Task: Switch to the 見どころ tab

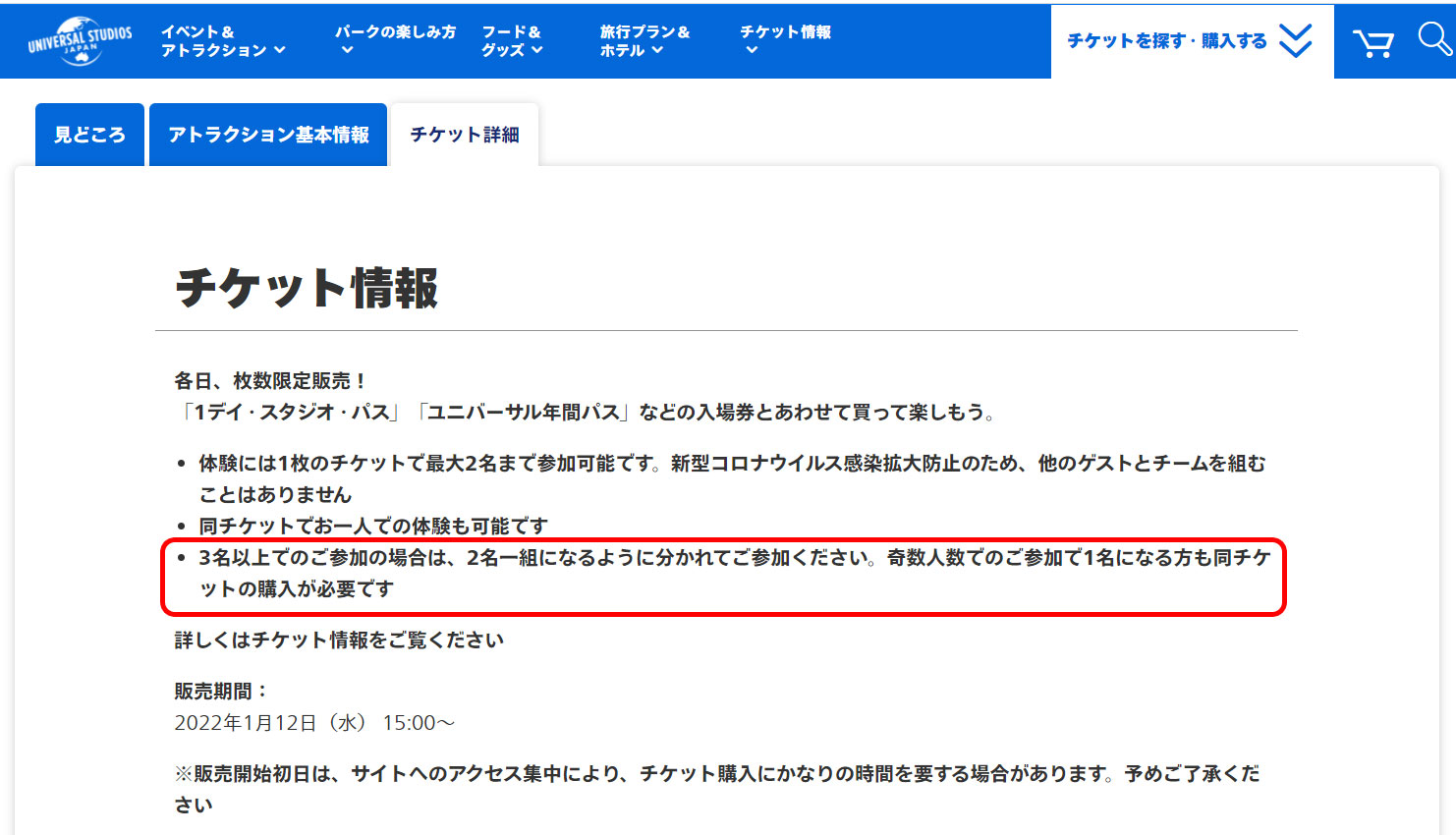Action: (x=89, y=135)
